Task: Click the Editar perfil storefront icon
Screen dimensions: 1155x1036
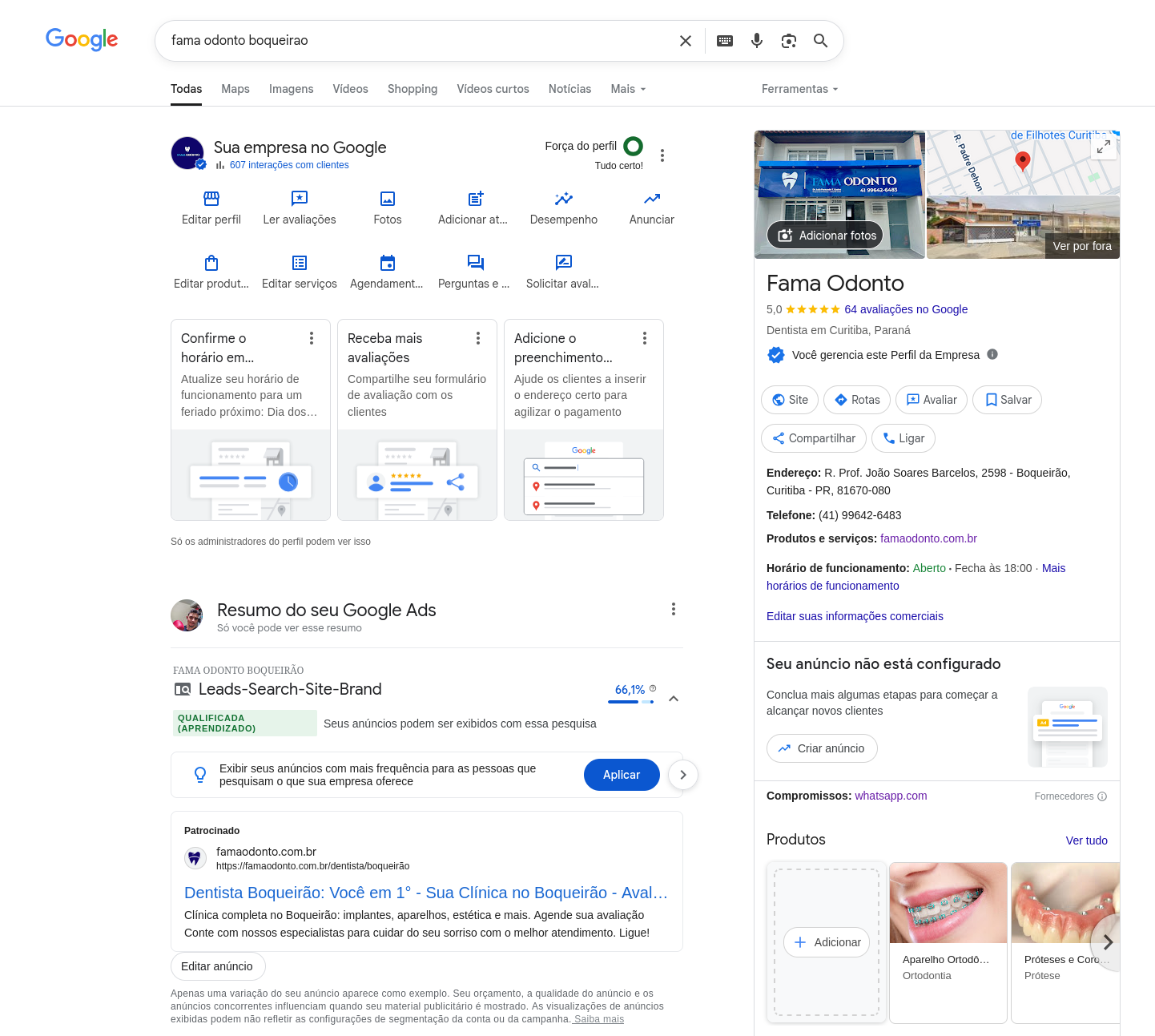Action: (211, 199)
